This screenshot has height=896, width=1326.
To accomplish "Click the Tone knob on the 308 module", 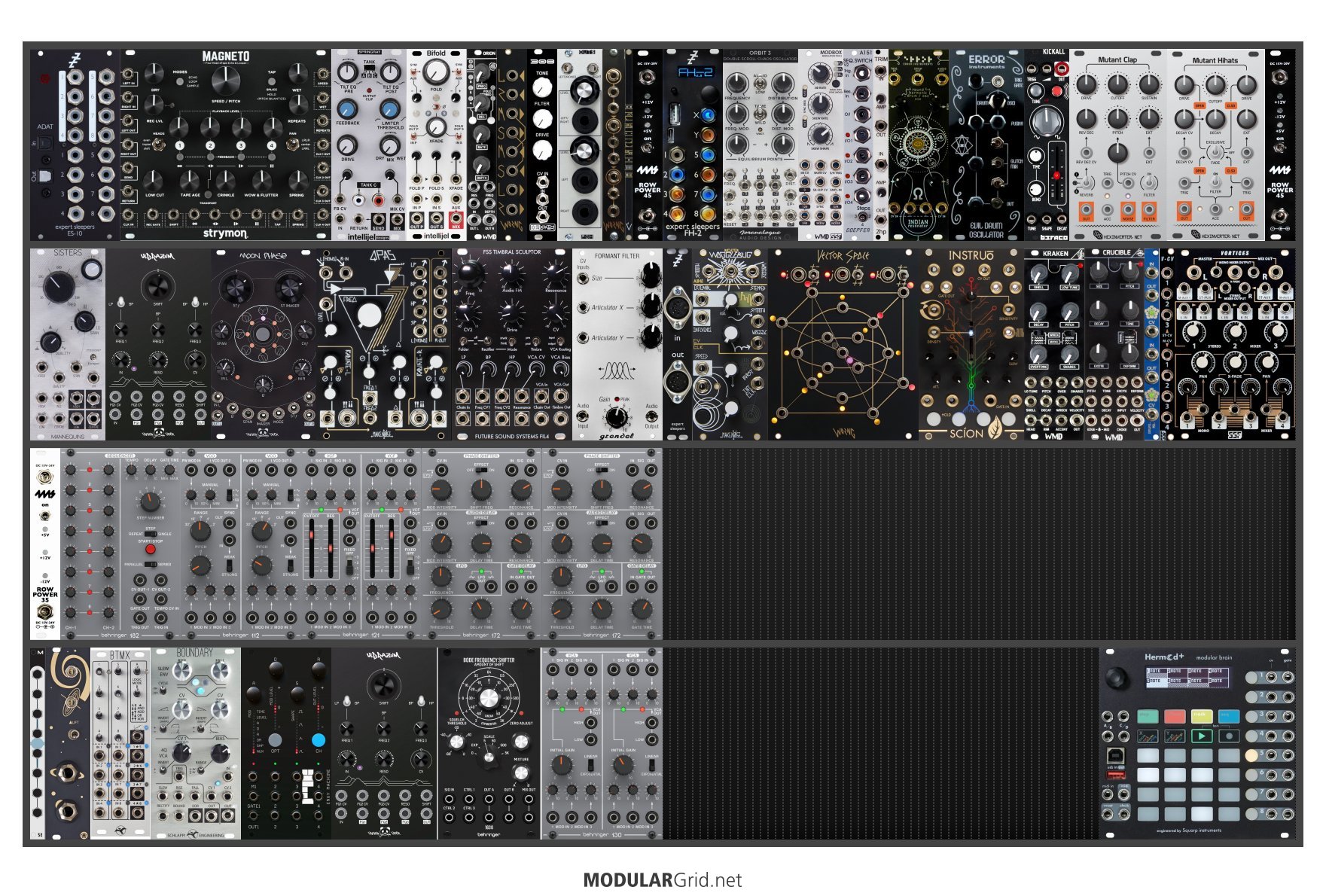I will pos(542,88).
